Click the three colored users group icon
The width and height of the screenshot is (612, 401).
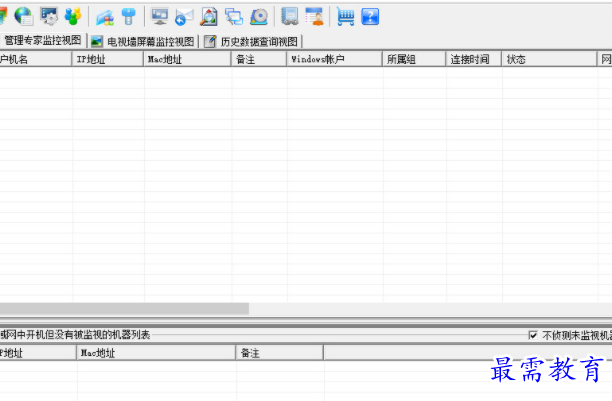pyautogui.click(x=73, y=16)
